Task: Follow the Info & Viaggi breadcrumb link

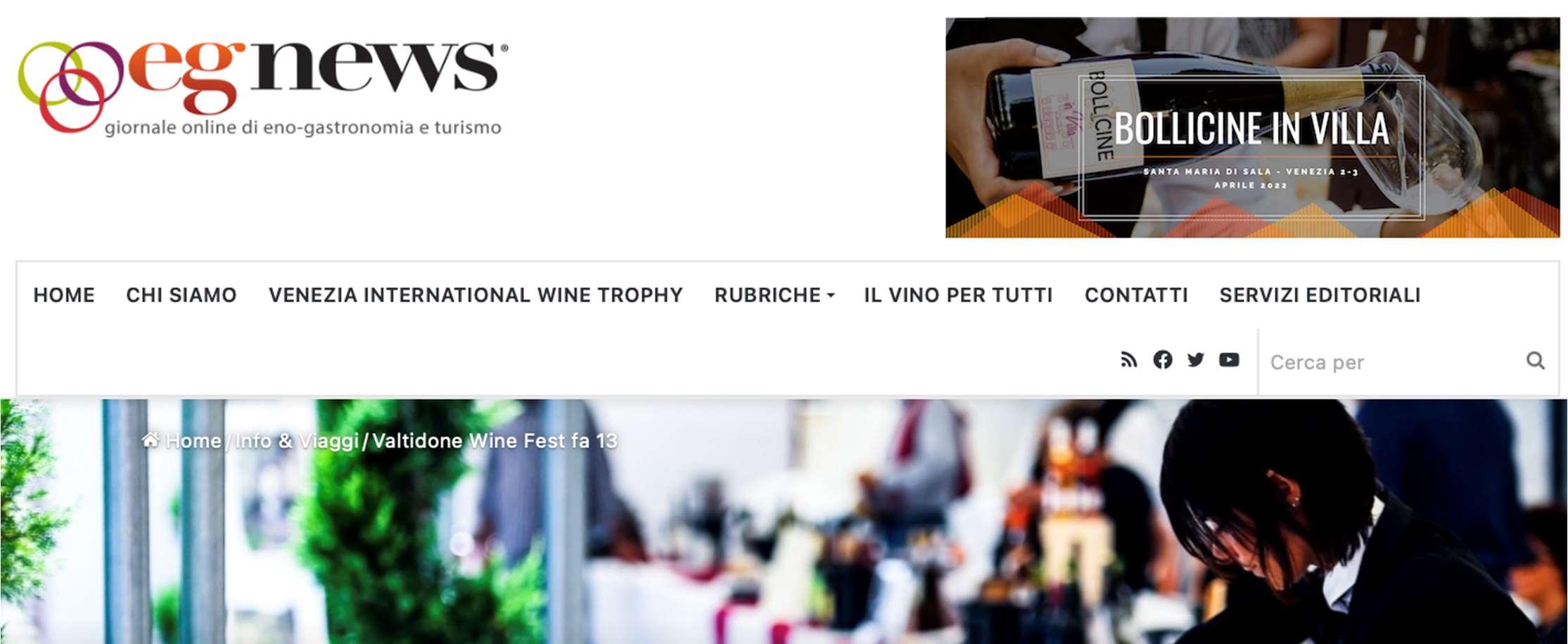Action: click(297, 441)
